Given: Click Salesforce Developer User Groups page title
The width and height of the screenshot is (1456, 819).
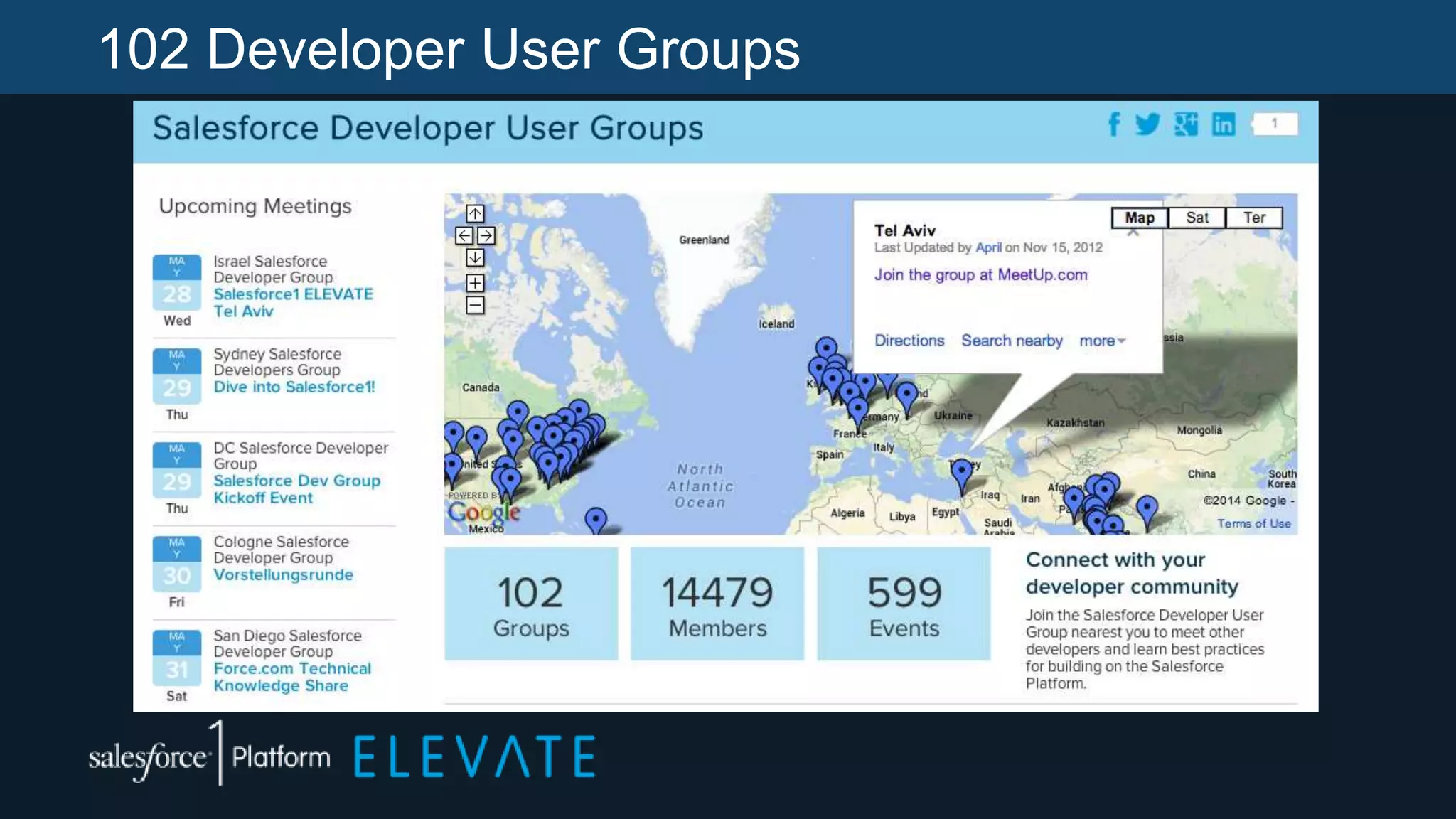Looking at the screenshot, I should point(428,129).
